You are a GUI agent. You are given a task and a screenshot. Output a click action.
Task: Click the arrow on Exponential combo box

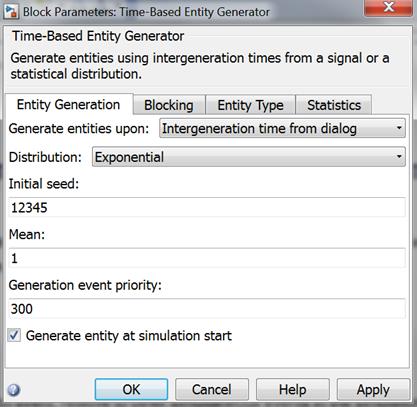point(399,157)
